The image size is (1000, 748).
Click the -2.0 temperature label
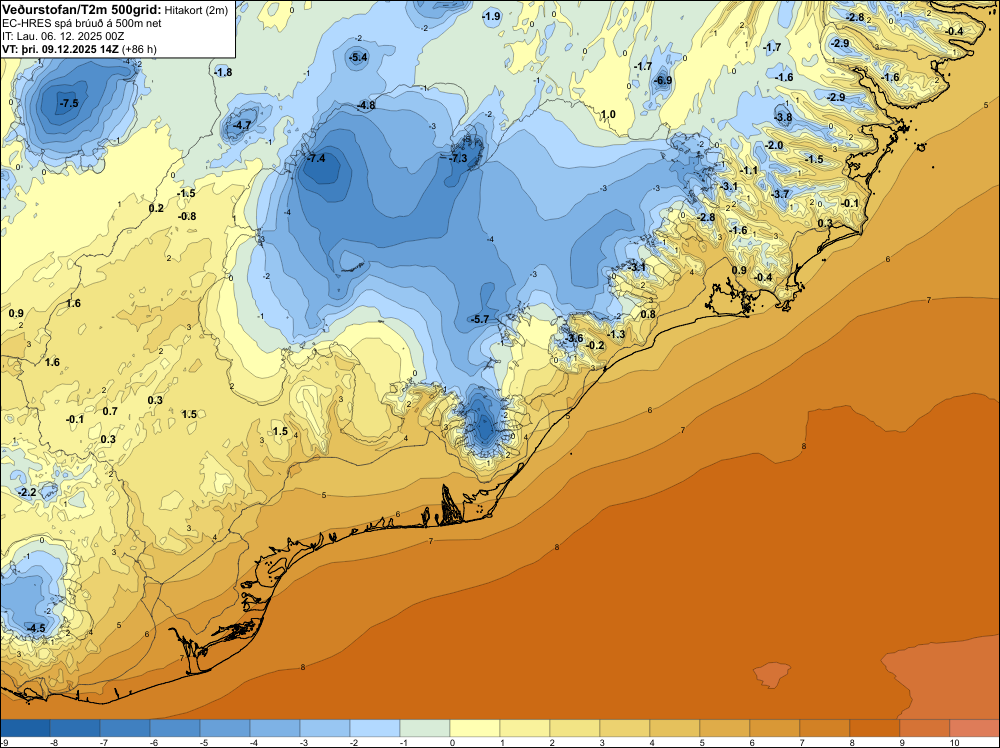point(774,145)
